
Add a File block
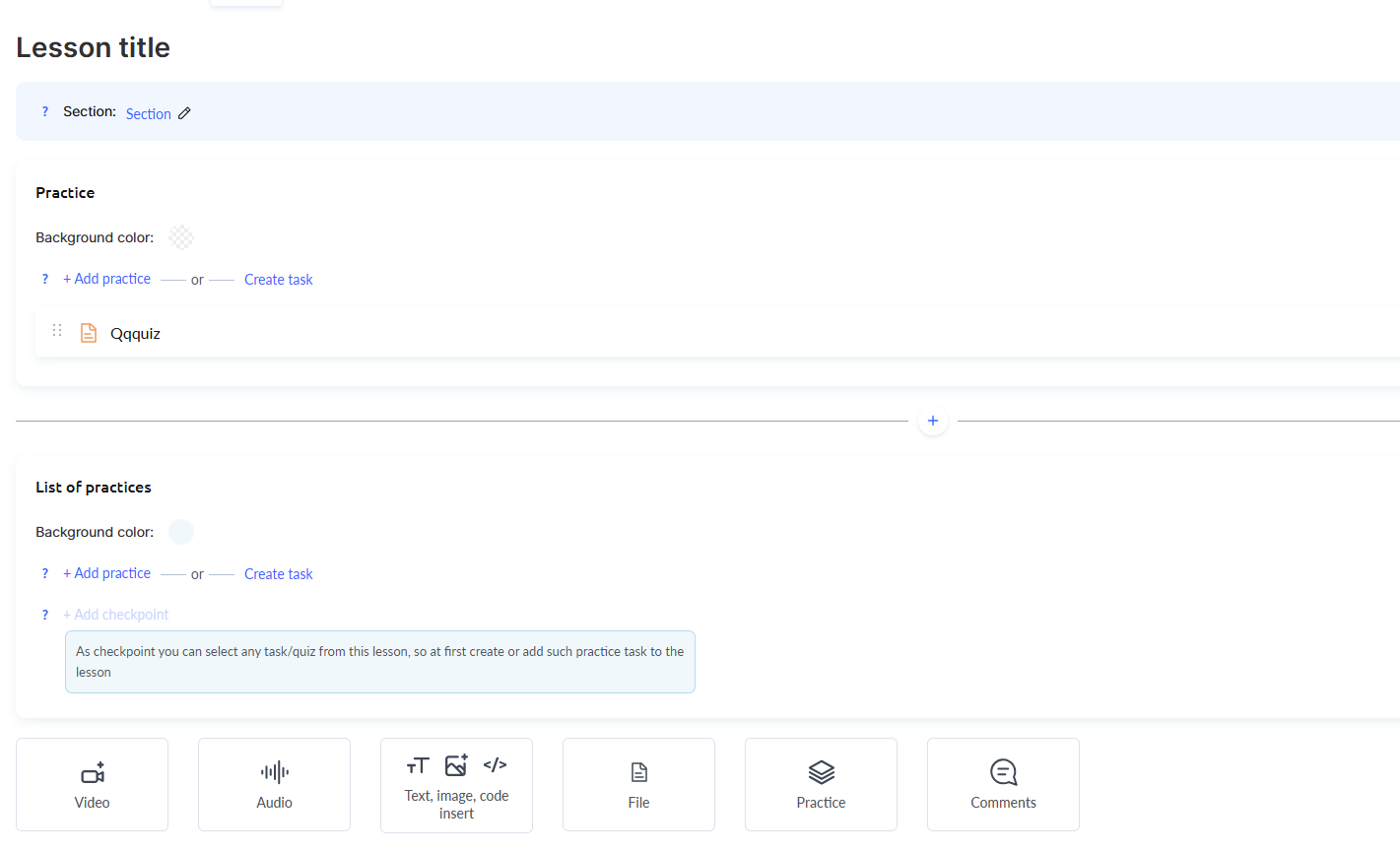(x=638, y=784)
